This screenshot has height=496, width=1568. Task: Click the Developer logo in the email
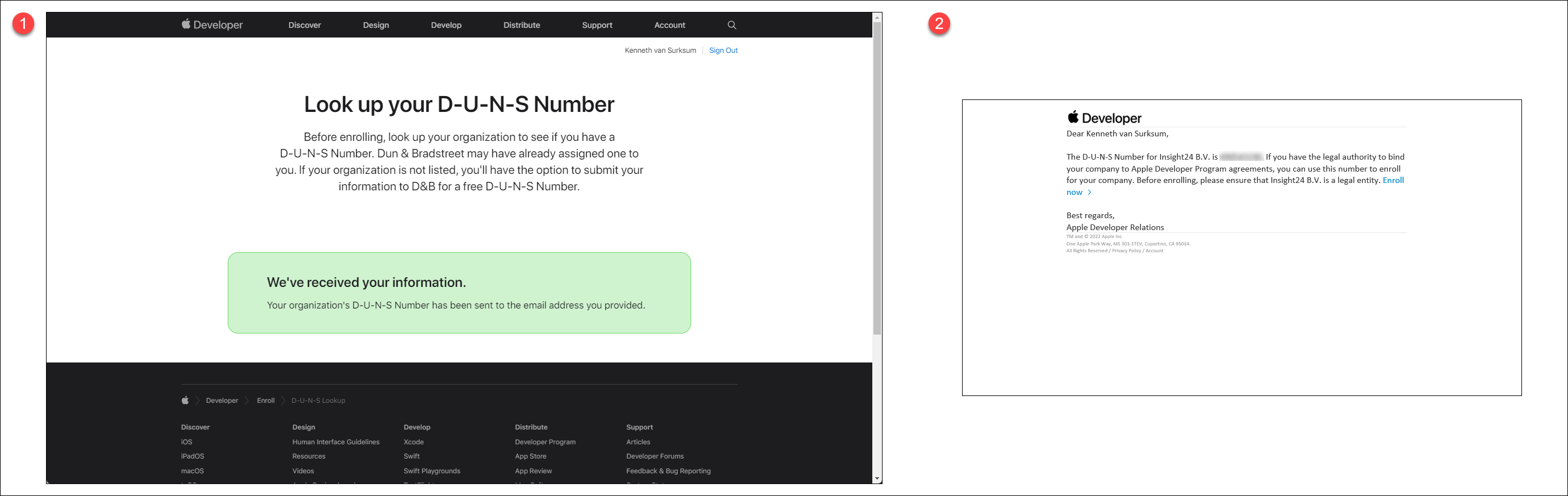pos(1104,118)
